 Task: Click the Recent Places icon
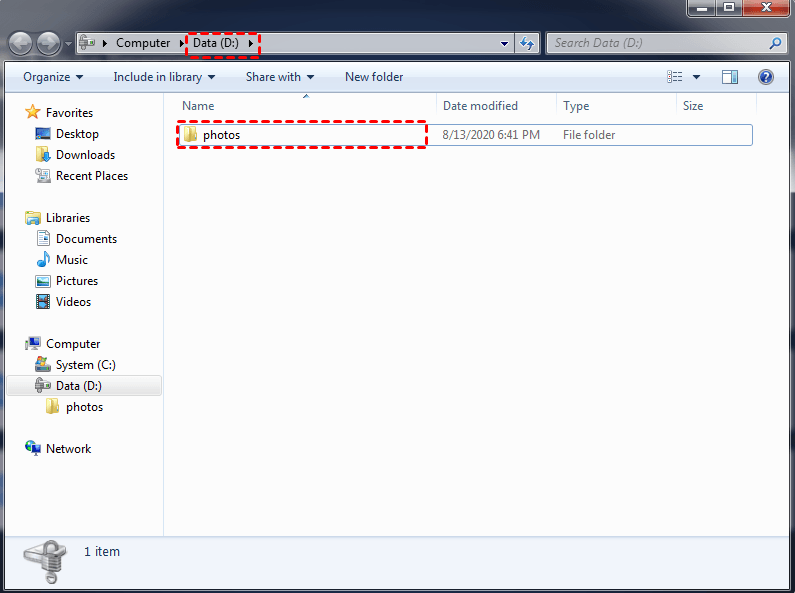(x=43, y=175)
